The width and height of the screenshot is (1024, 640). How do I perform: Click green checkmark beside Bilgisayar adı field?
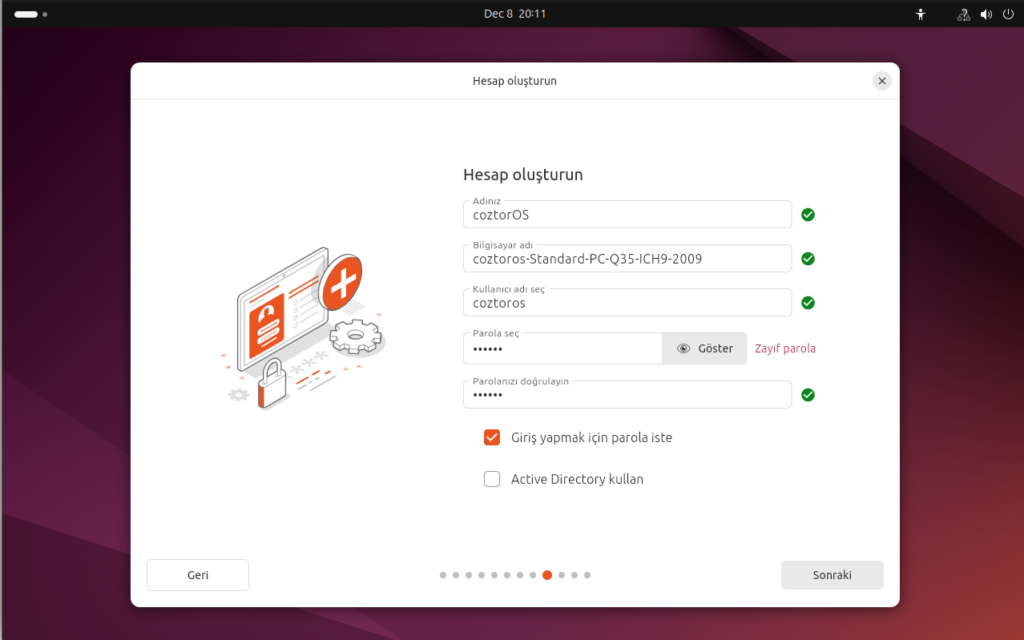pyautogui.click(x=808, y=259)
